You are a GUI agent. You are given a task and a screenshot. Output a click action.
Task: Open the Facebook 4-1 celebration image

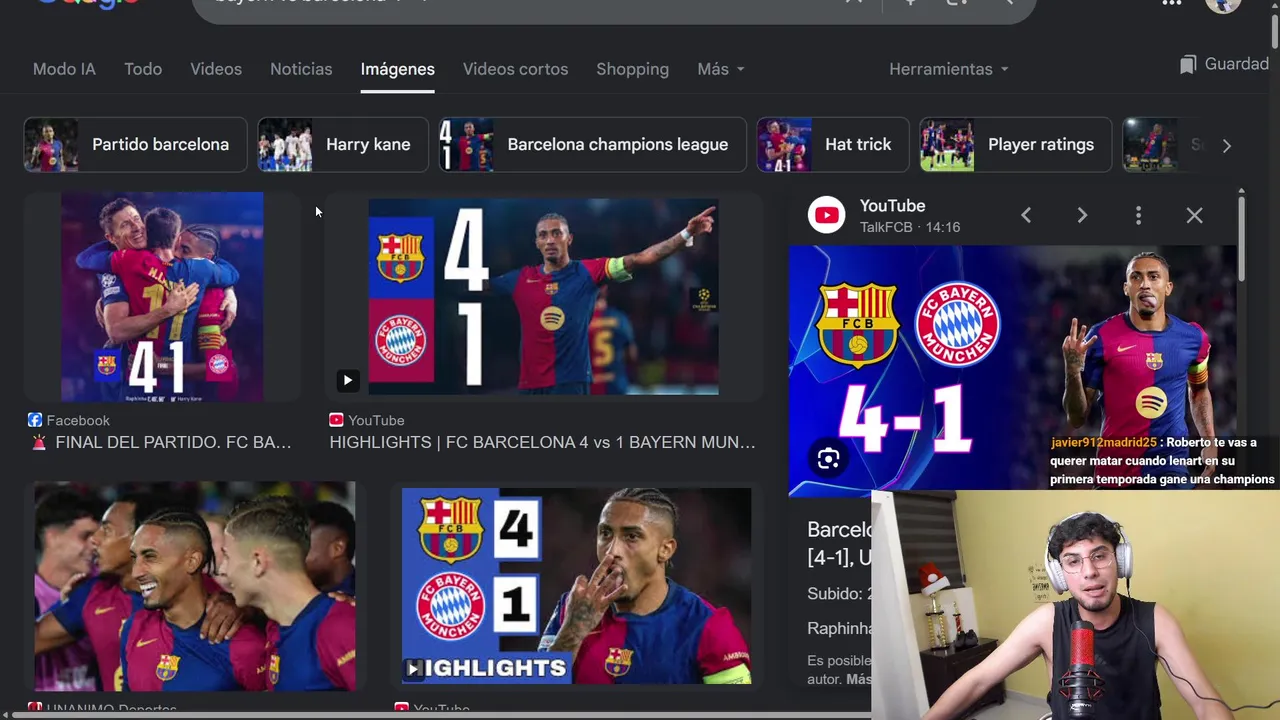click(x=162, y=297)
